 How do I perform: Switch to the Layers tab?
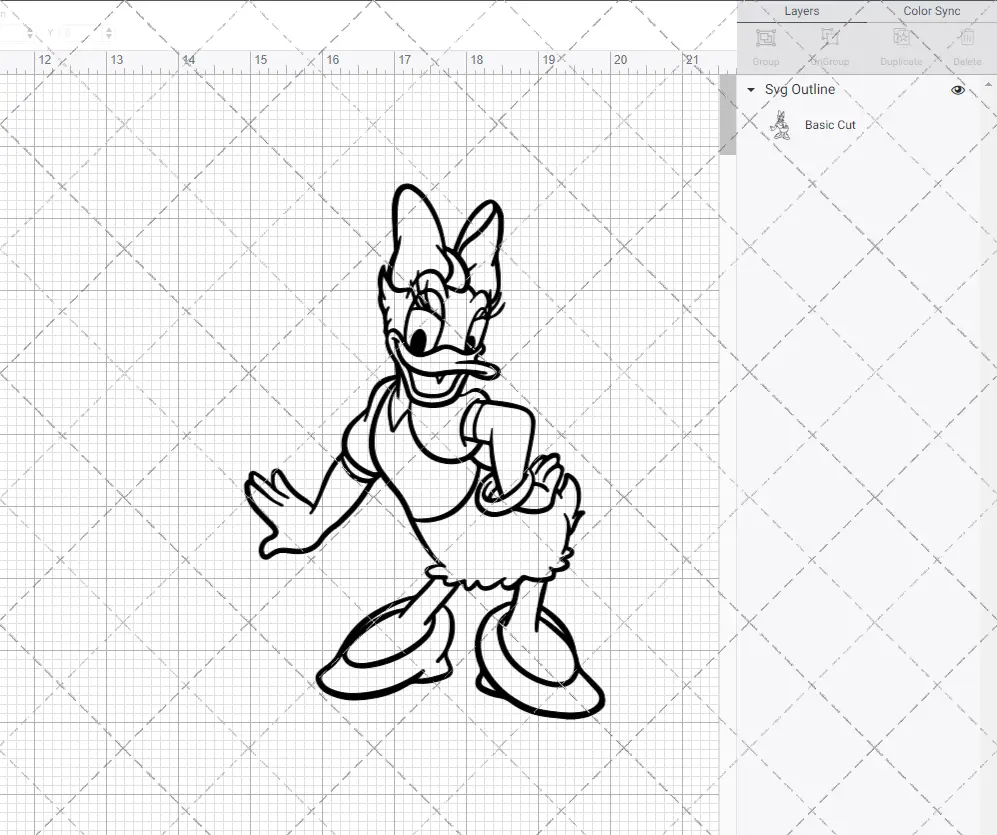coord(801,11)
